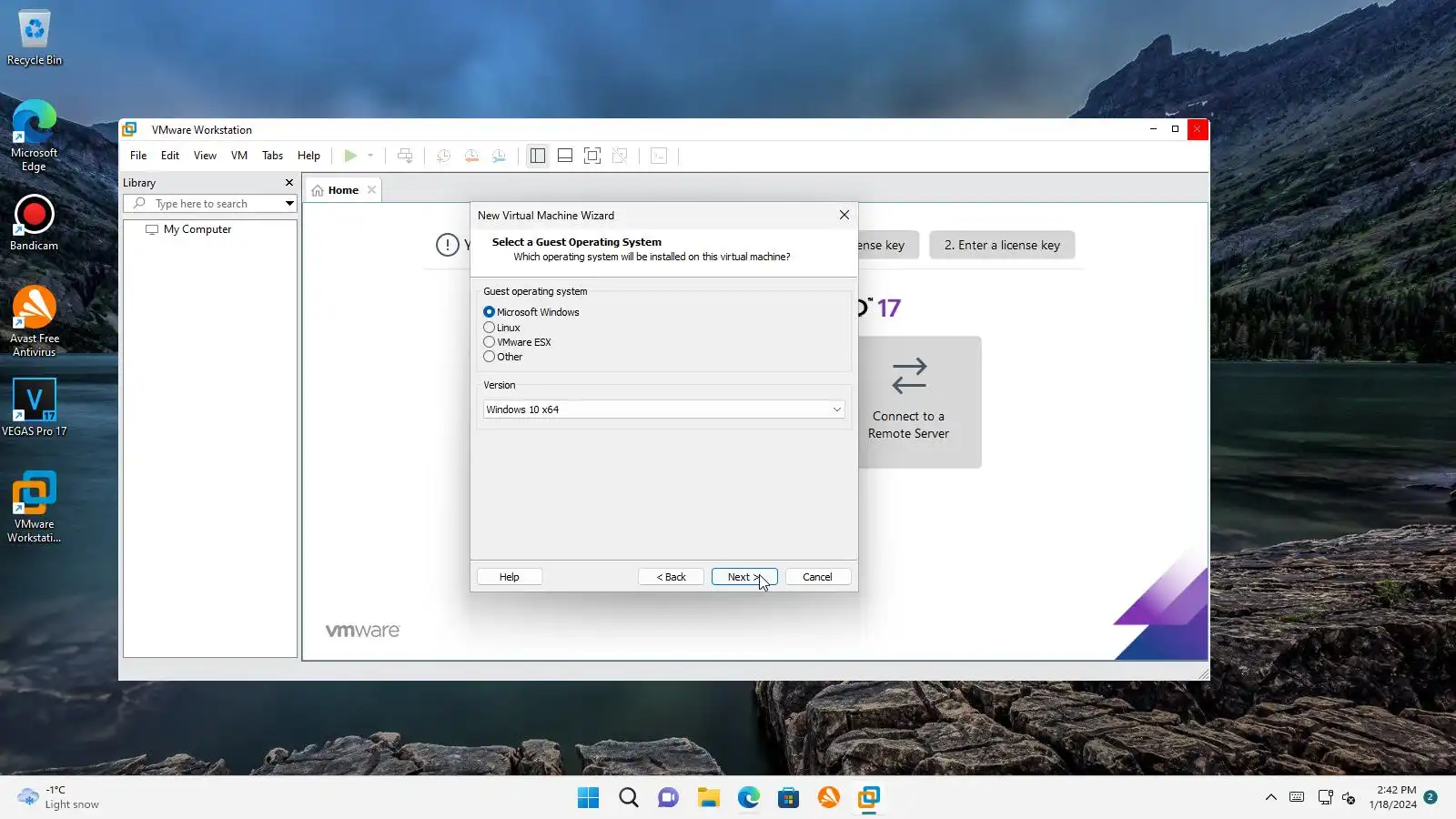Open the Library search options dropdown arrow
The width and height of the screenshot is (1456, 819).
pyautogui.click(x=289, y=204)
